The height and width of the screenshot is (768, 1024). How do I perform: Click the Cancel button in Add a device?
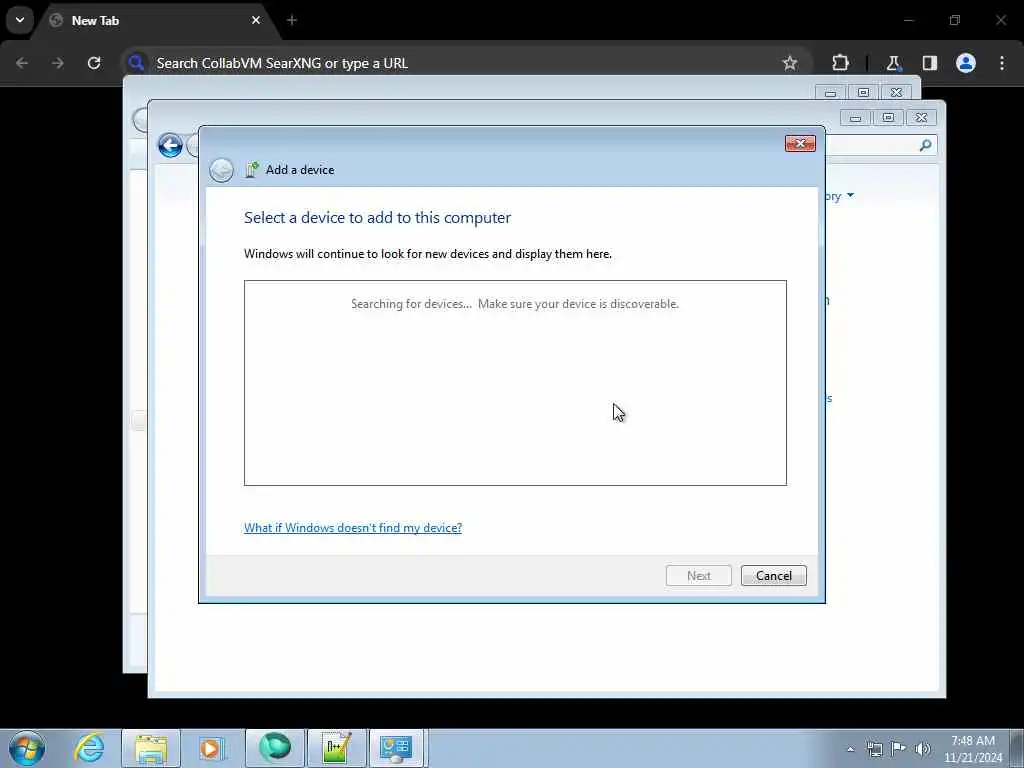coord(773,575)
